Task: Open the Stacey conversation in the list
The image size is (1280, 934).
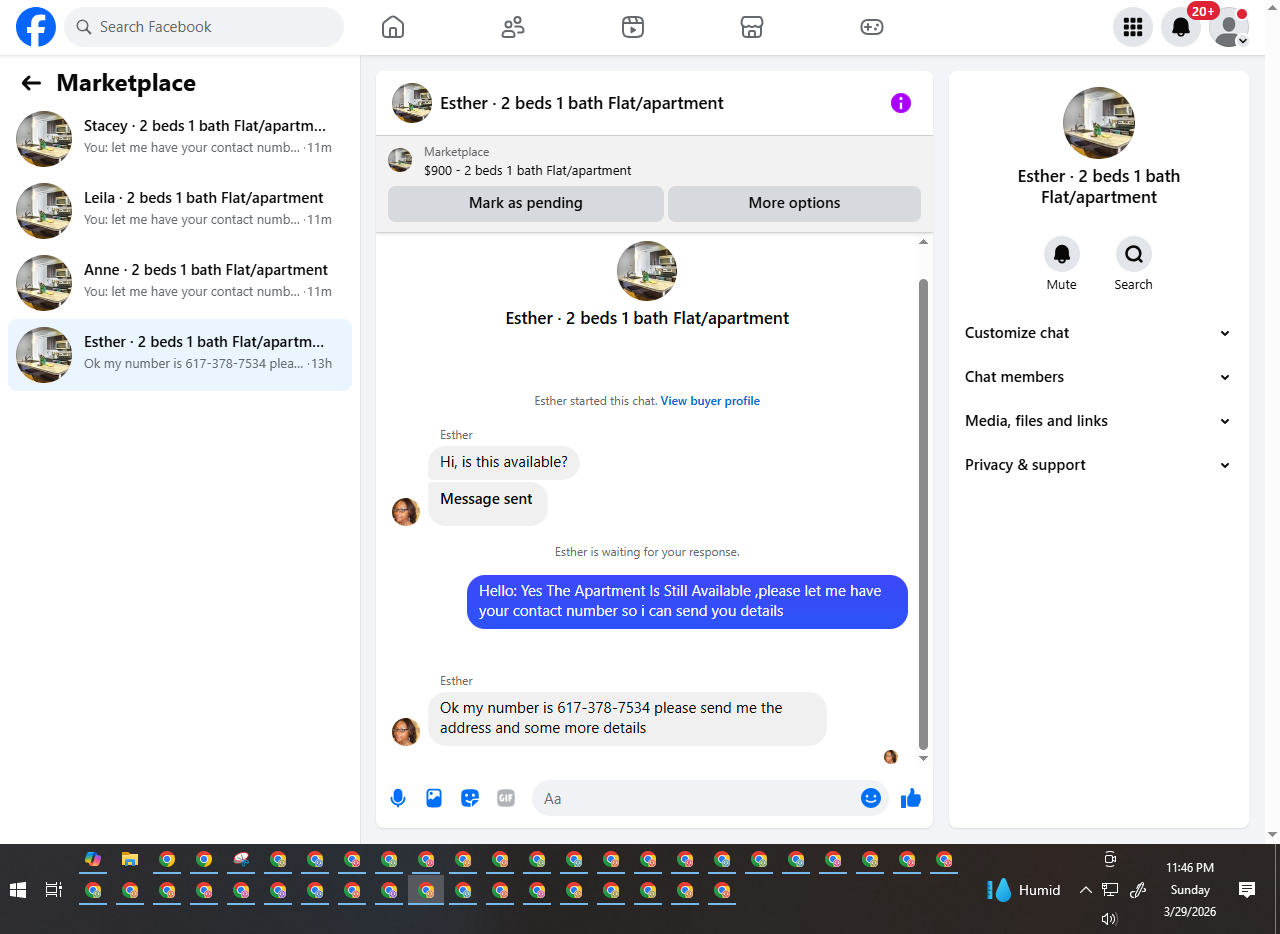Action: click(x=180, y=138)
